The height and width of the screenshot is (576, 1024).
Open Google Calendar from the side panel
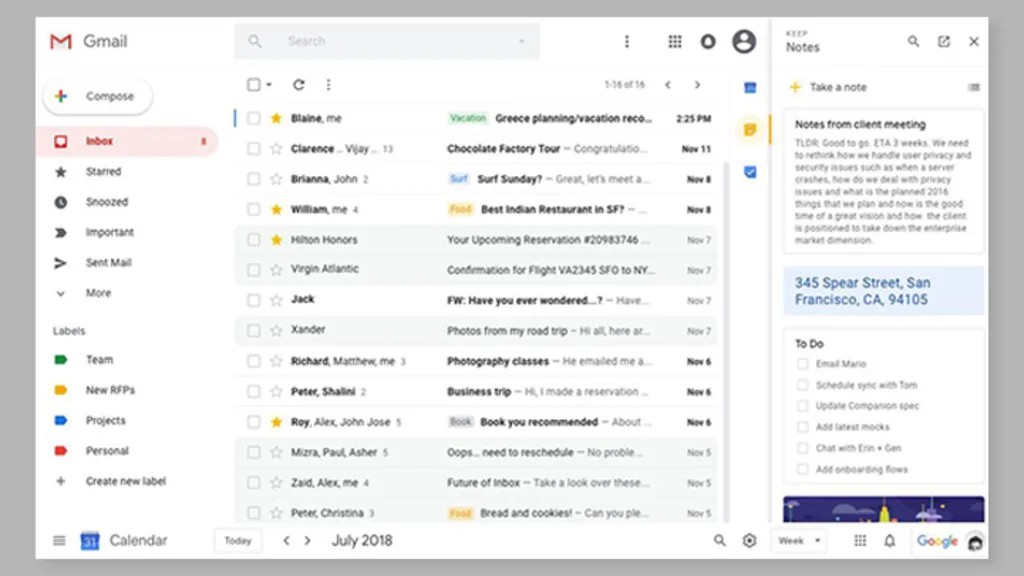748,88
